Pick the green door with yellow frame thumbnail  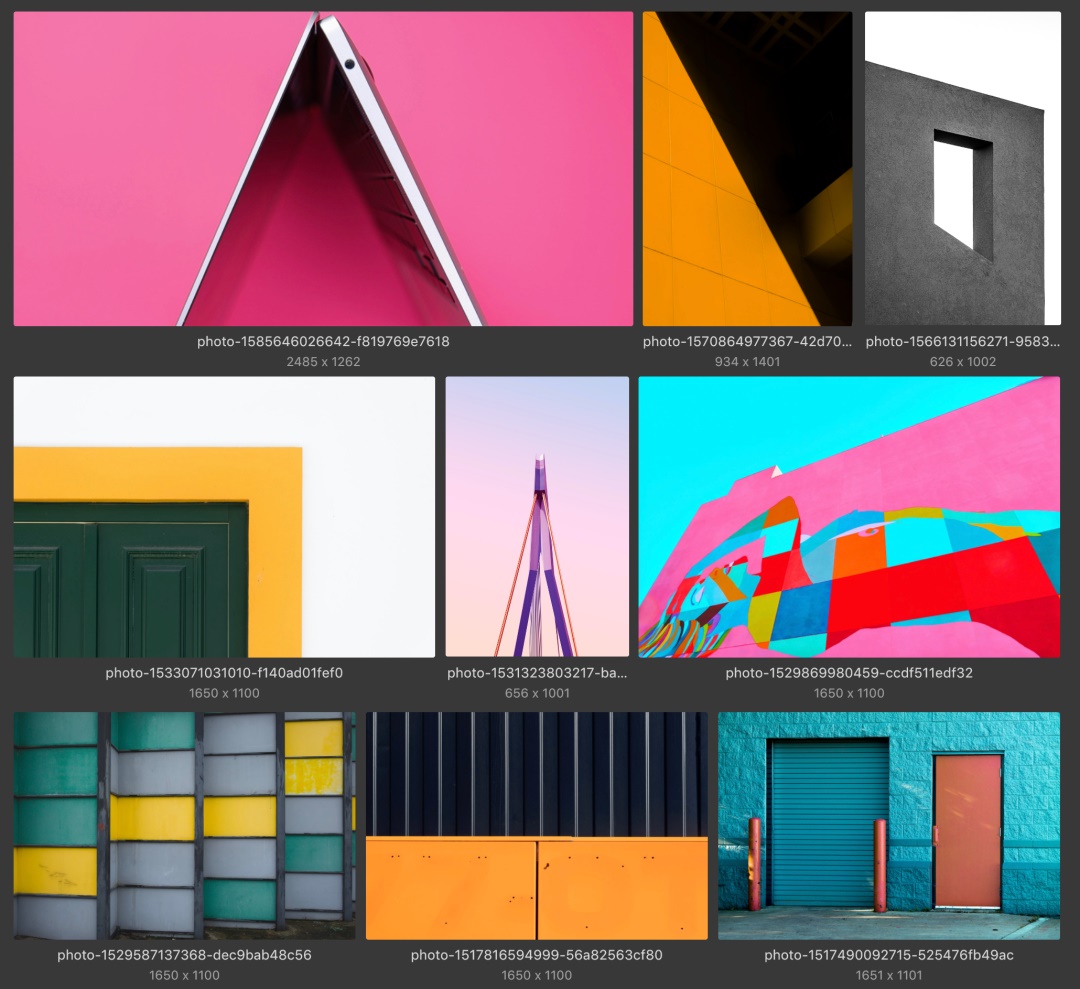point(225,517)
